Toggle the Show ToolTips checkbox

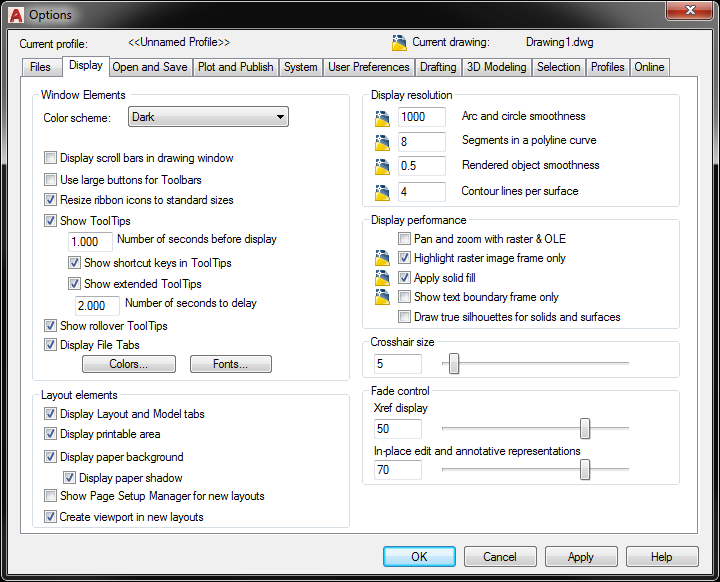[x=50, y=220]
